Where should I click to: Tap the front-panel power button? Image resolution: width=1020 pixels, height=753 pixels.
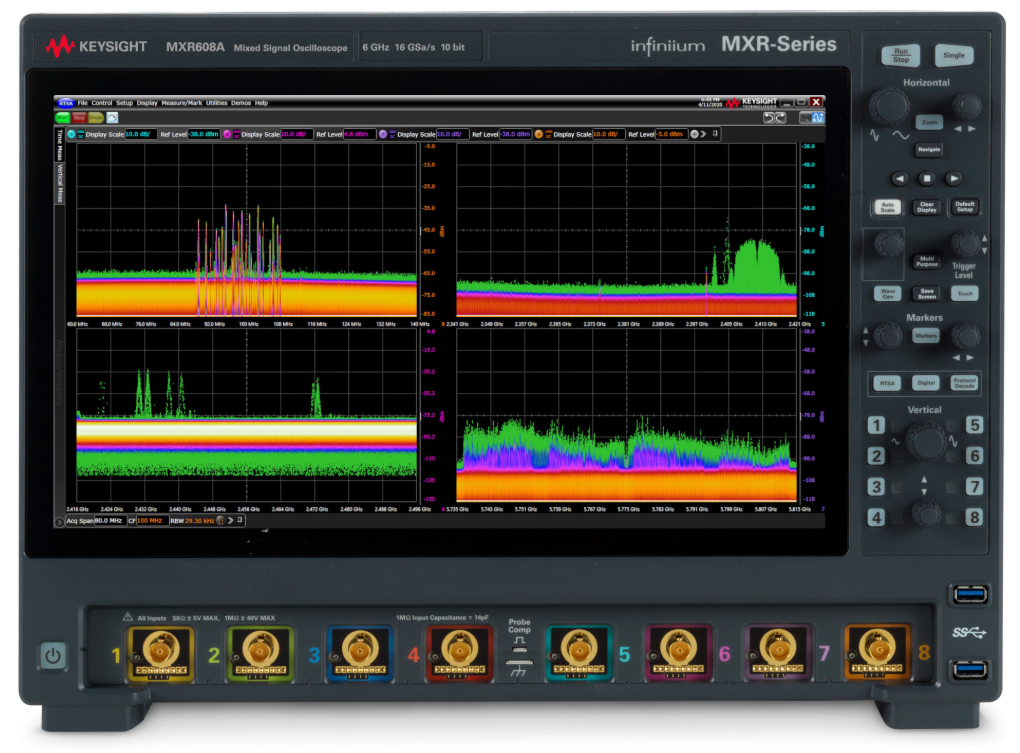point(53,655)
